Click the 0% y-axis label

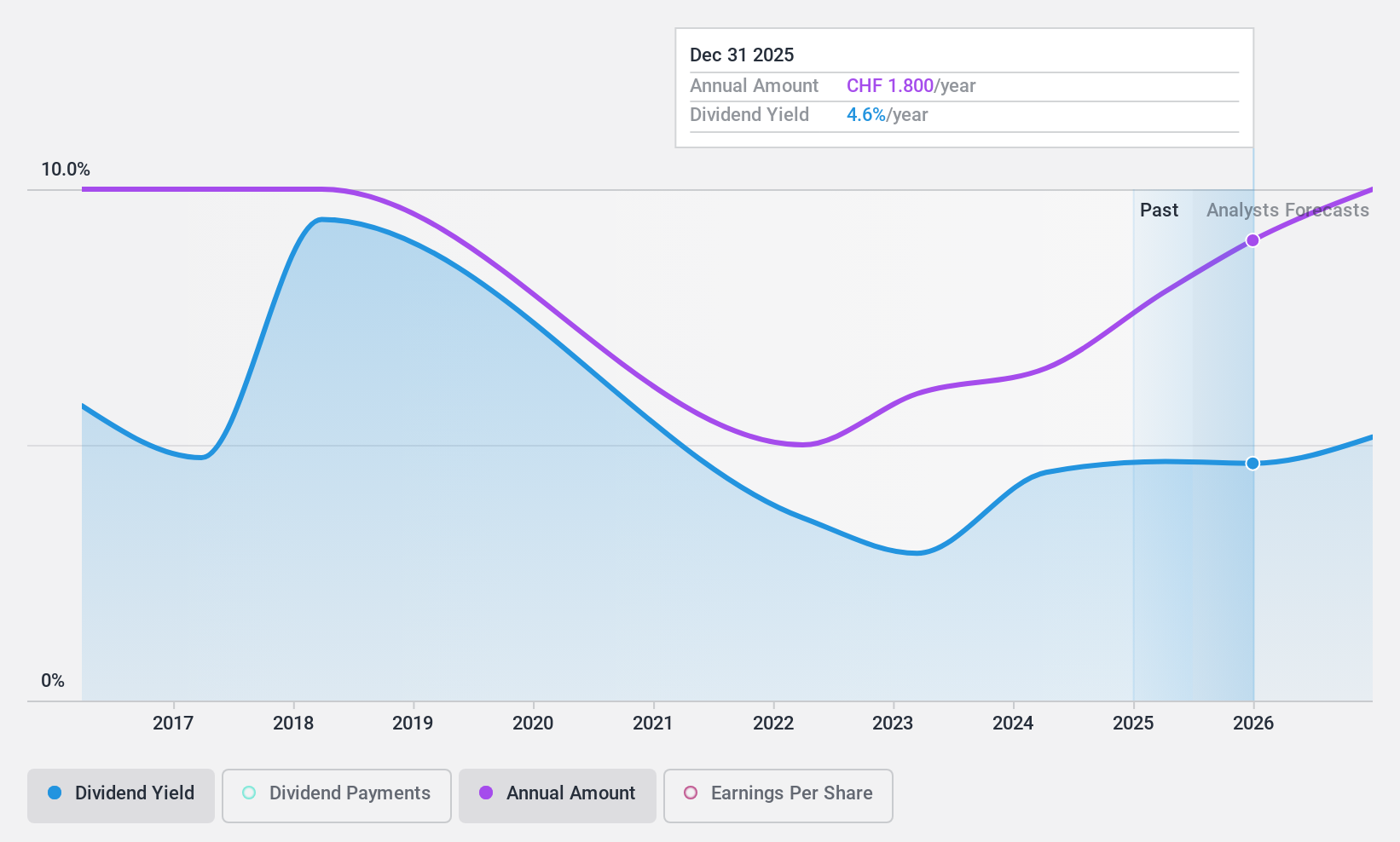pos(53,680)
